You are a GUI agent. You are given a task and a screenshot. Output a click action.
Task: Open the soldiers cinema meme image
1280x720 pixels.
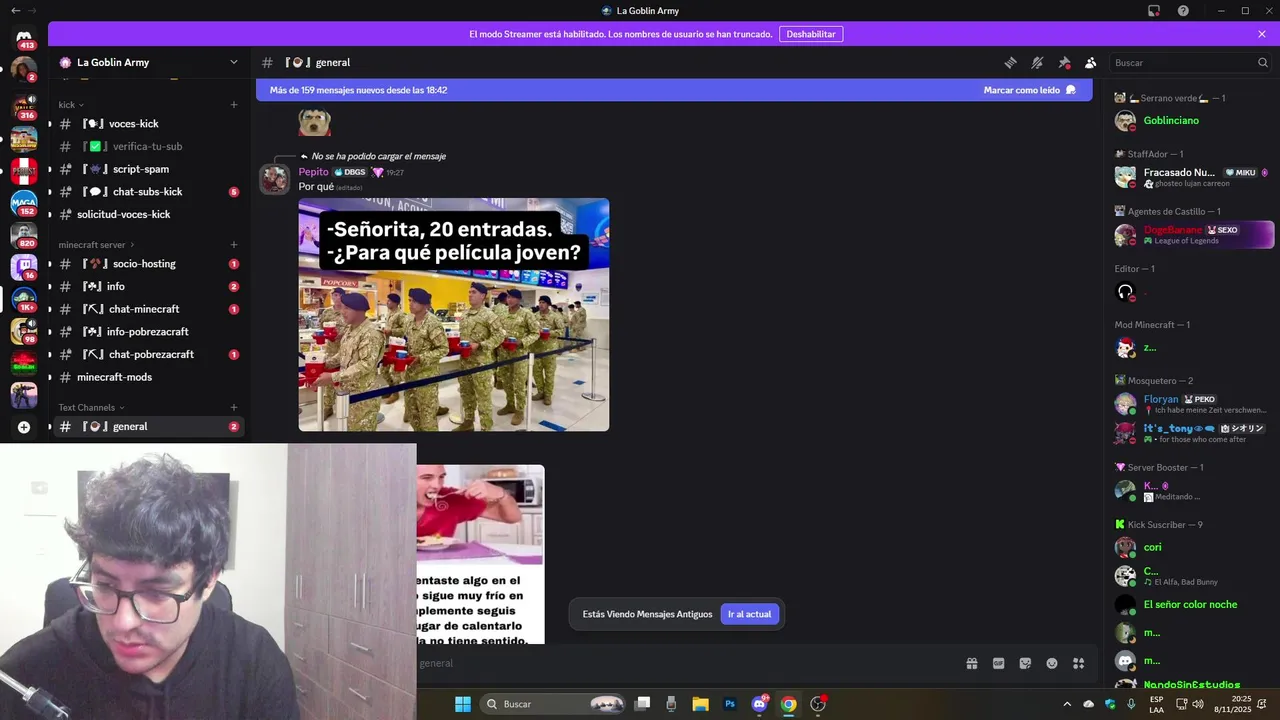click(454, 315)
